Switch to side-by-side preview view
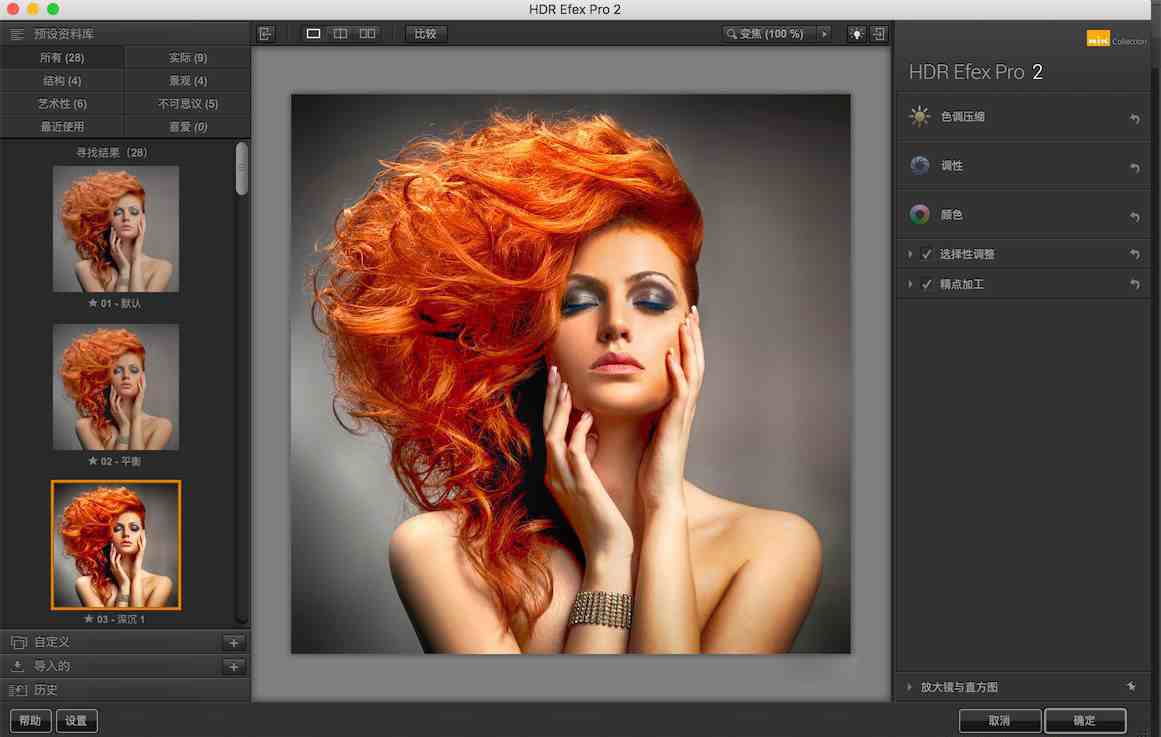Viewport: 1161px width, 737px height. (x=367, y=33)
